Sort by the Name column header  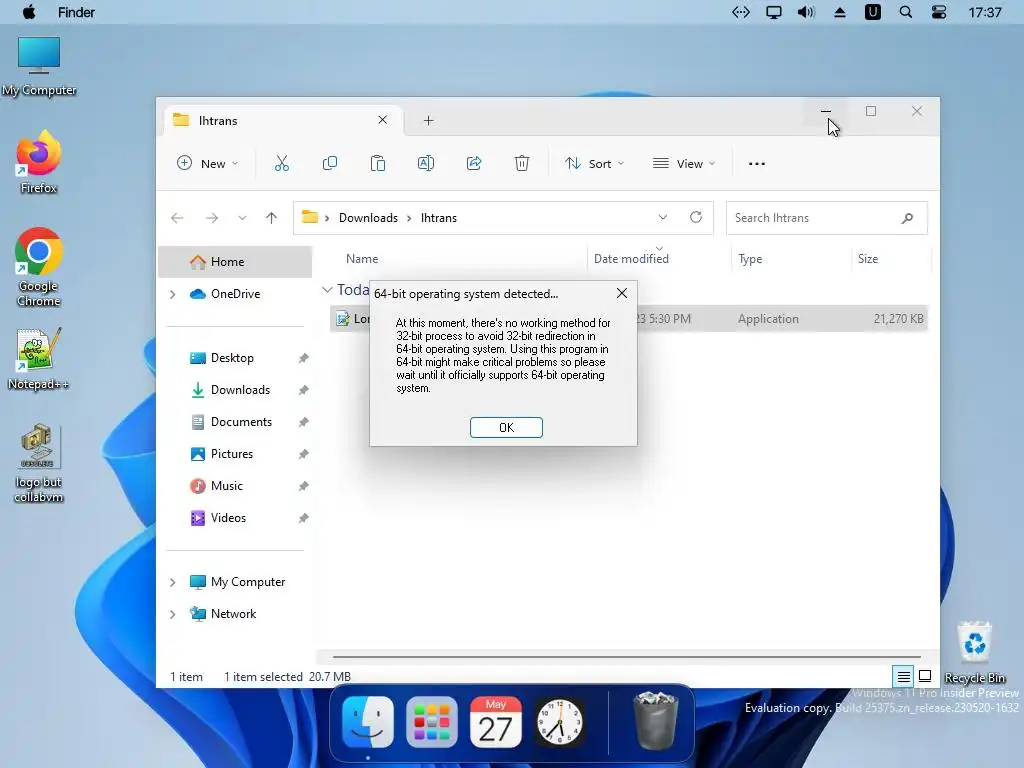point(362,259)
